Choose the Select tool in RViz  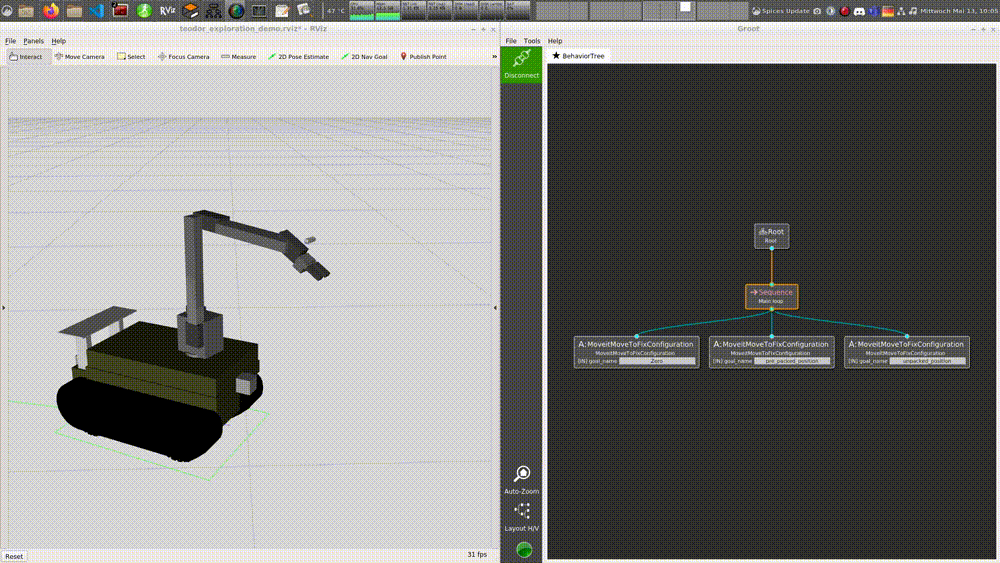click(x=131, y=57)
